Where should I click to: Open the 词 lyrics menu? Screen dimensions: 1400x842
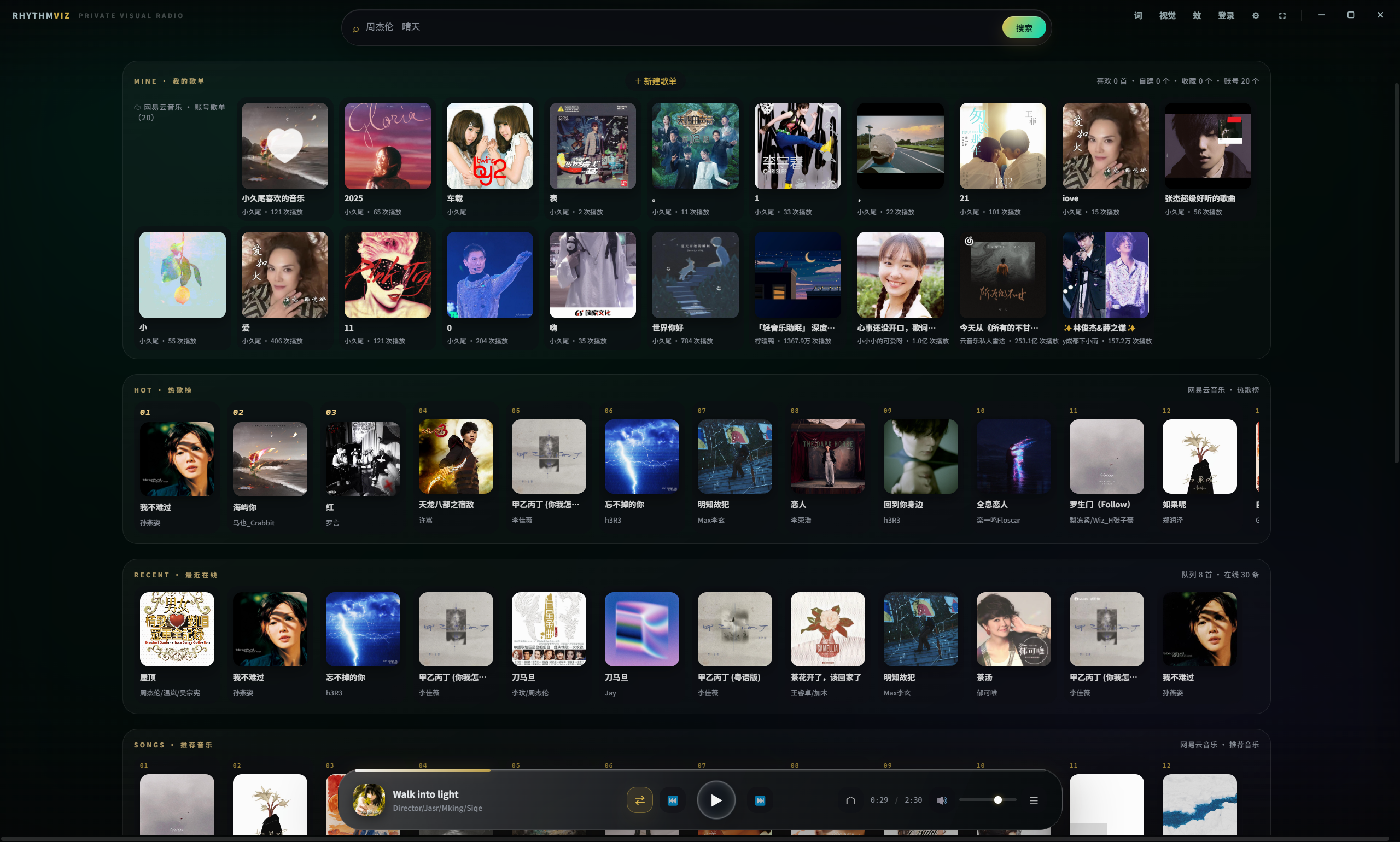[1138, 15]
